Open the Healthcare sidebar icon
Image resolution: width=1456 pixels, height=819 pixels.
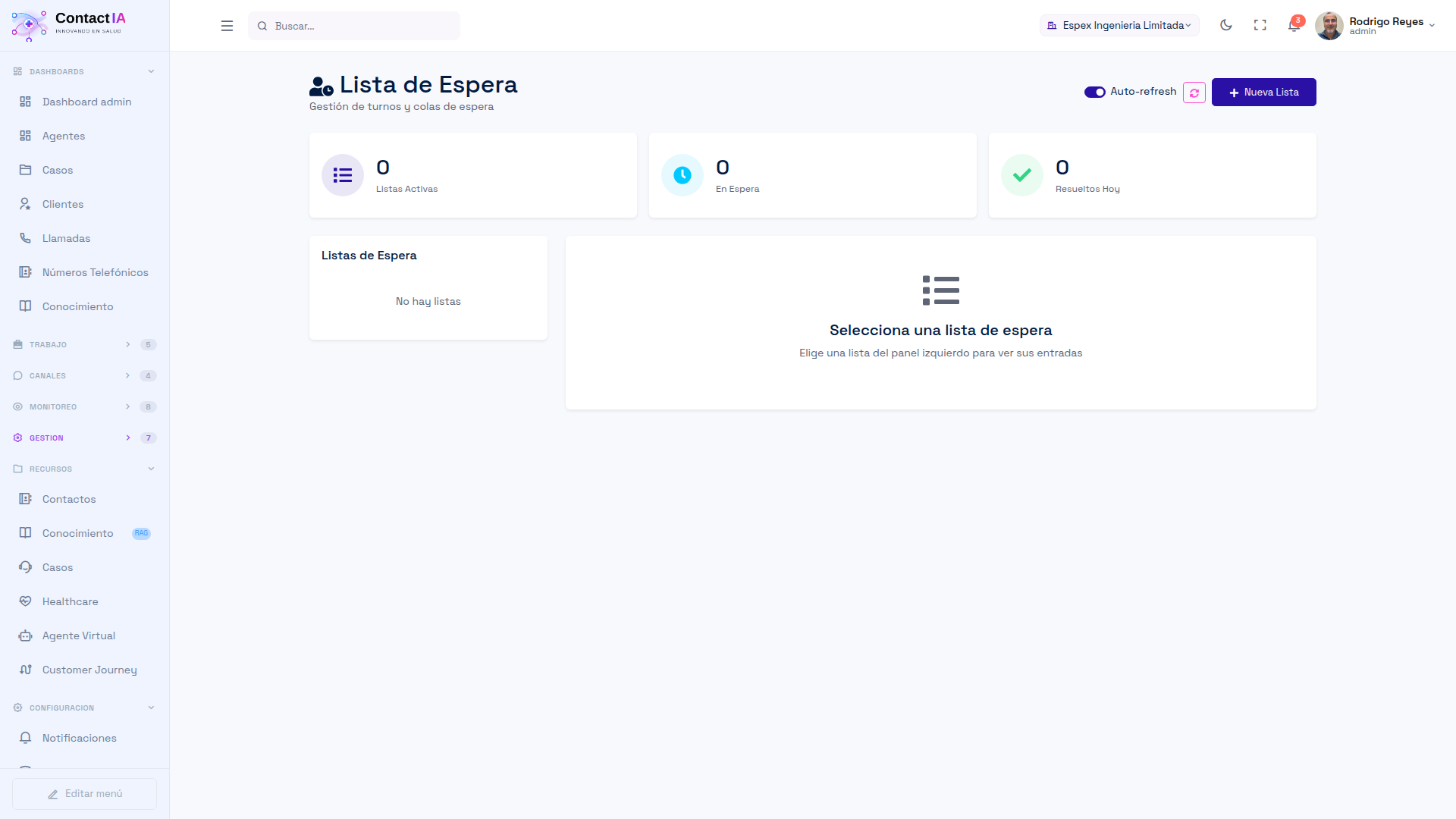(x=26, y=601)
